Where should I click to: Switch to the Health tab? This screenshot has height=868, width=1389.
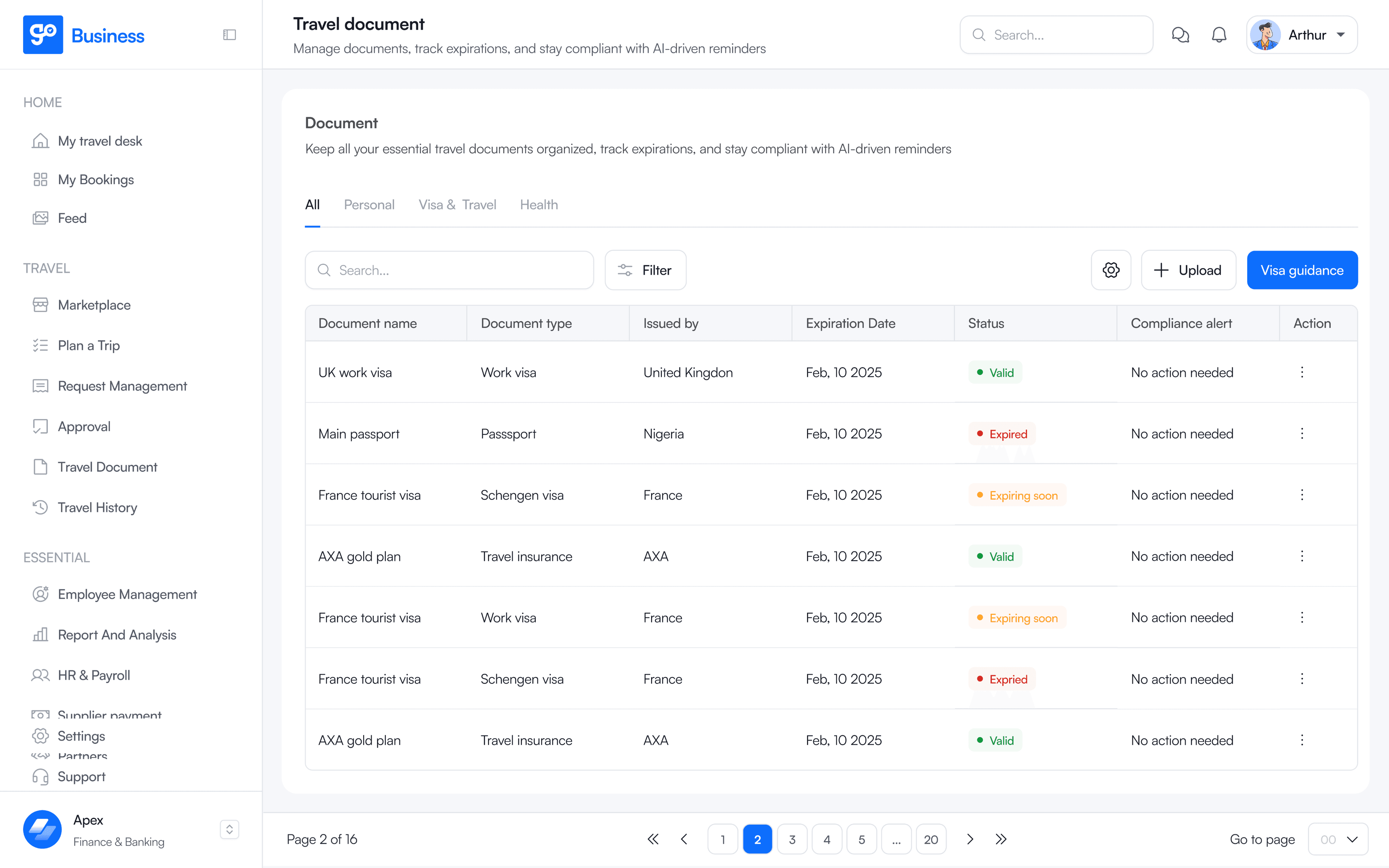click(538, 205)
